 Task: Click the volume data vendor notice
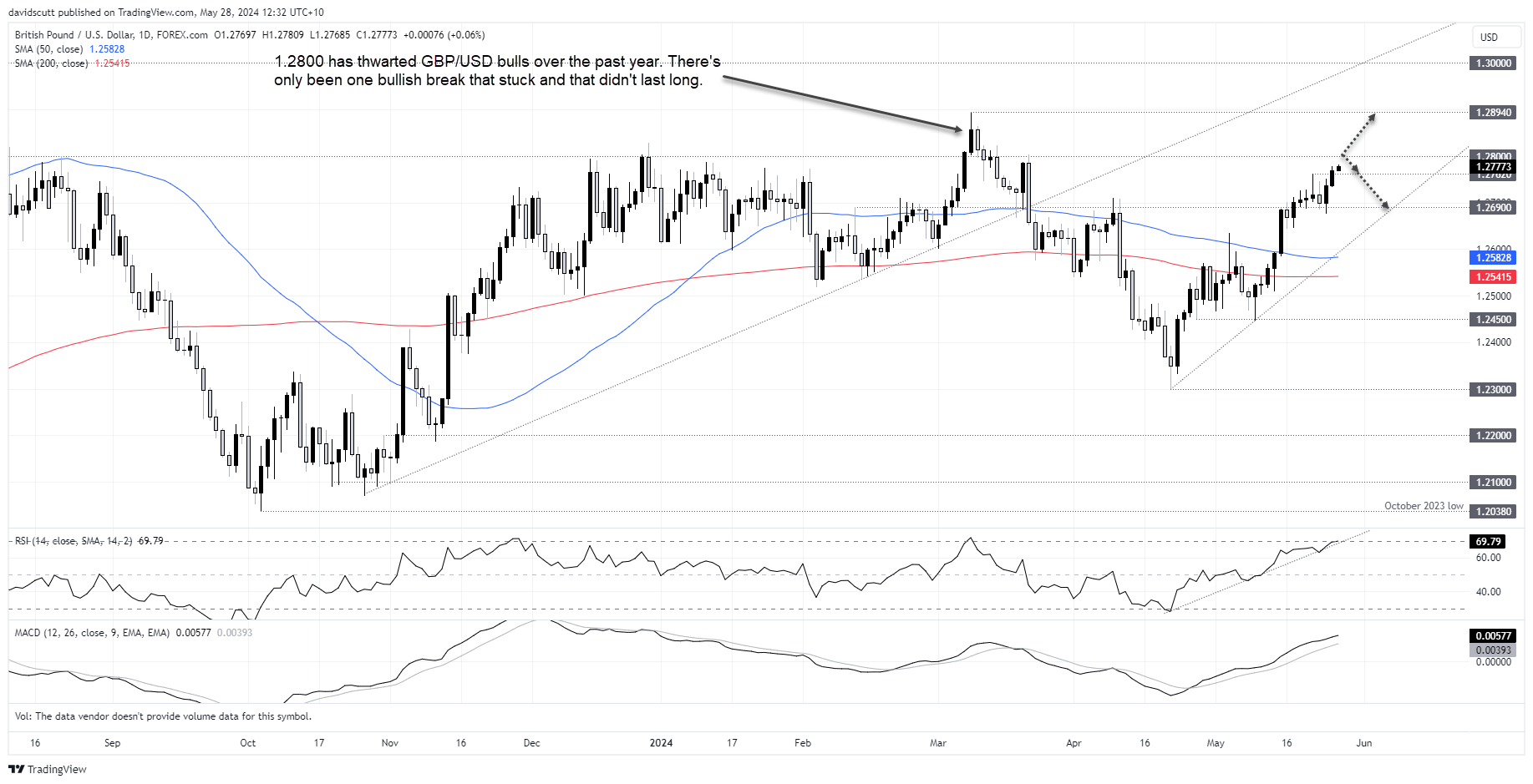point(163,716)
